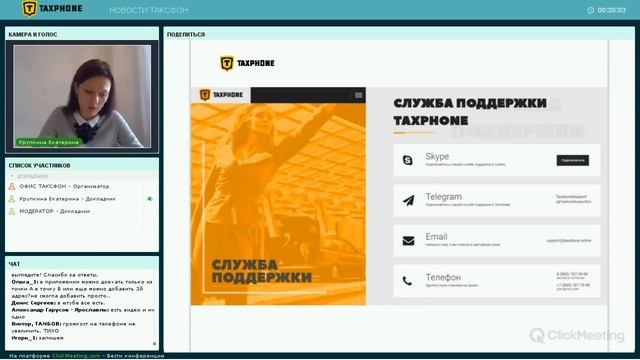The image size is (640, 360).
Task: Click the clock icon beside the session timer
Action: [x=591, y=10]
